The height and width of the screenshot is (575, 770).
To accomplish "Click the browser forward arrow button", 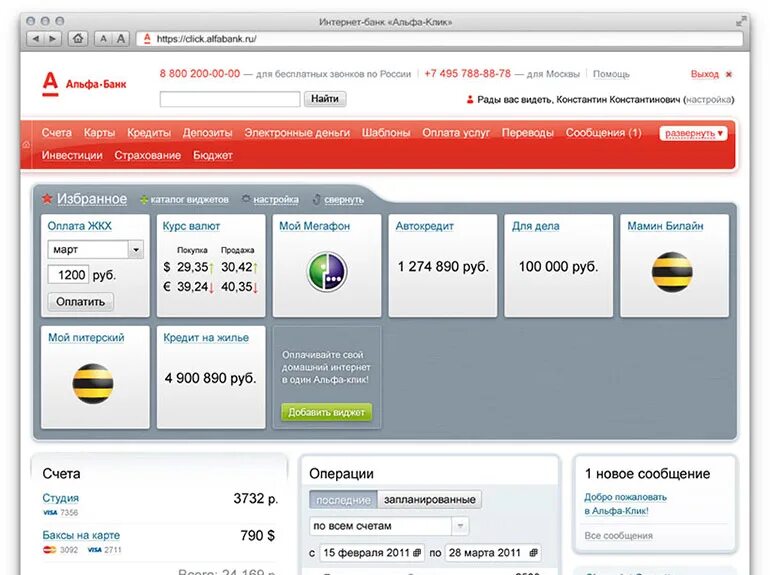I will (x=53, y=38).
